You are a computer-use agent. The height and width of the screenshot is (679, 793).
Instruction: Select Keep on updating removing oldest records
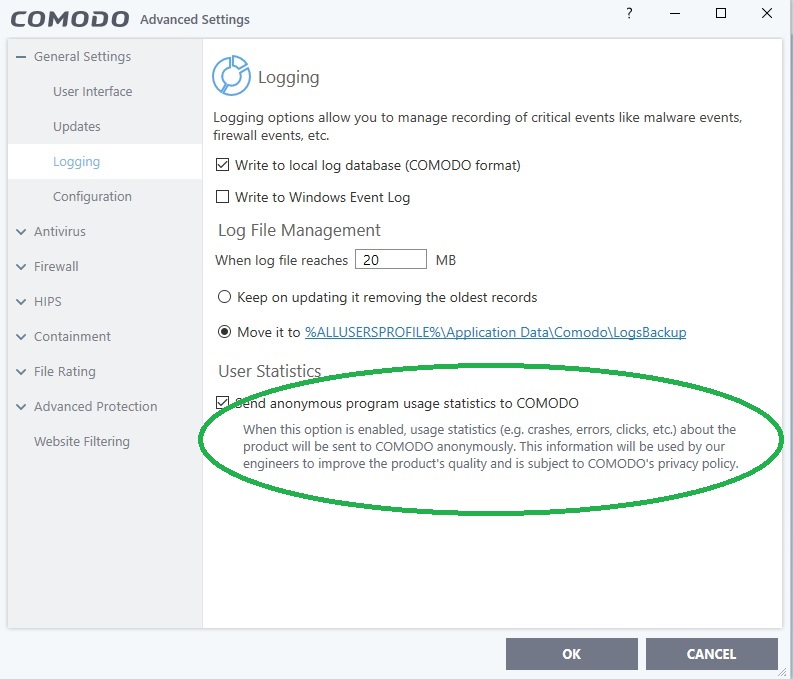click(225, 297)
